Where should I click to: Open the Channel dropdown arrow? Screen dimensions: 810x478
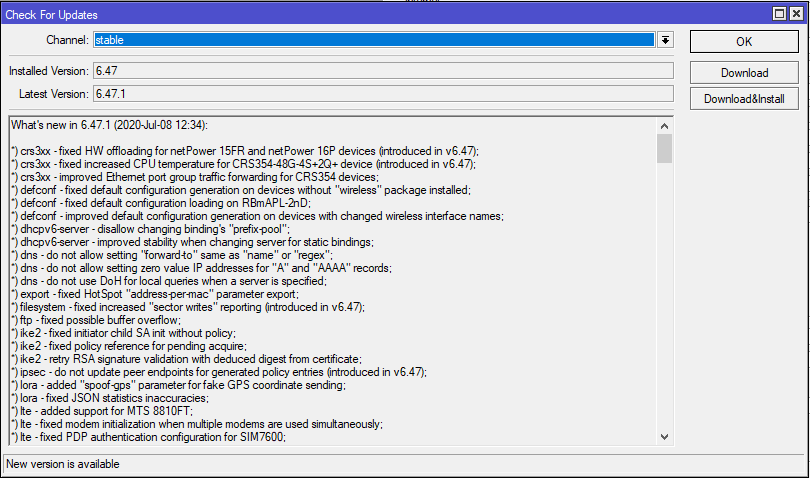click(666, 40)
